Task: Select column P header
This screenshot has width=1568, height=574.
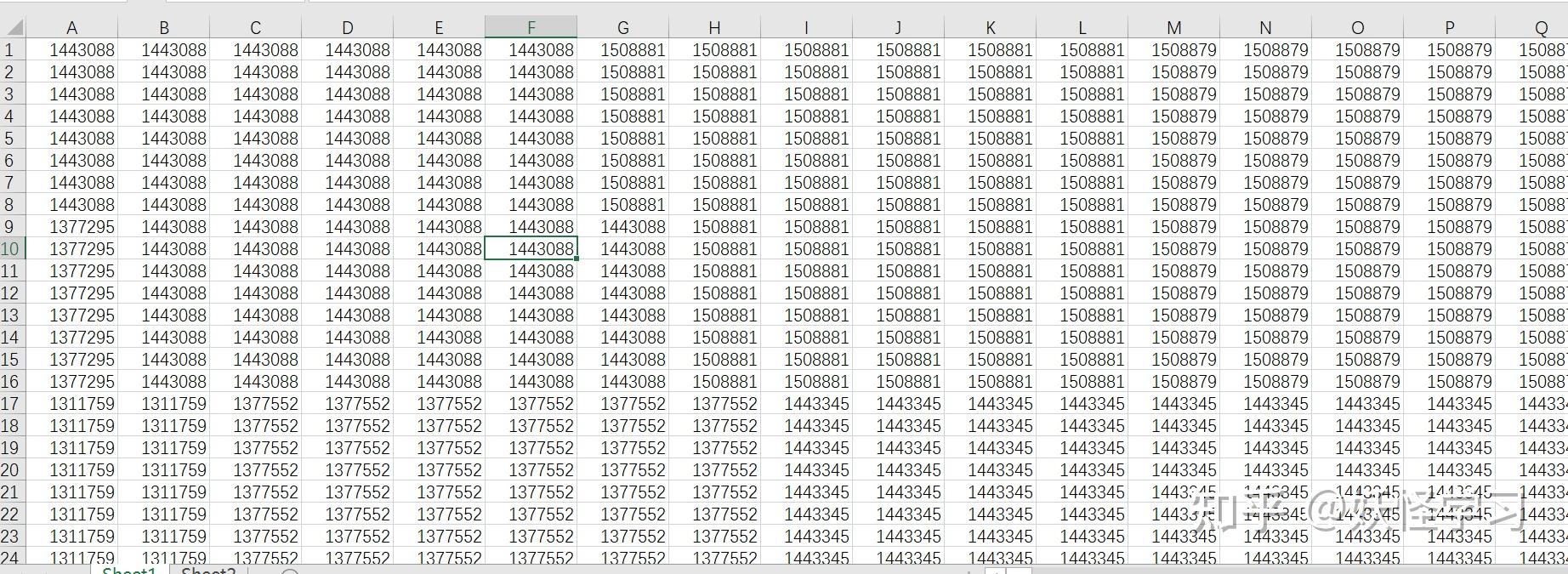Action: tap(1449, 27)
